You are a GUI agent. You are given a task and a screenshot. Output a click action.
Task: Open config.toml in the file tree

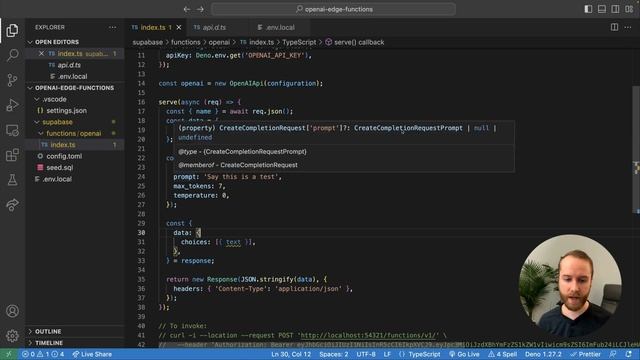64,156
